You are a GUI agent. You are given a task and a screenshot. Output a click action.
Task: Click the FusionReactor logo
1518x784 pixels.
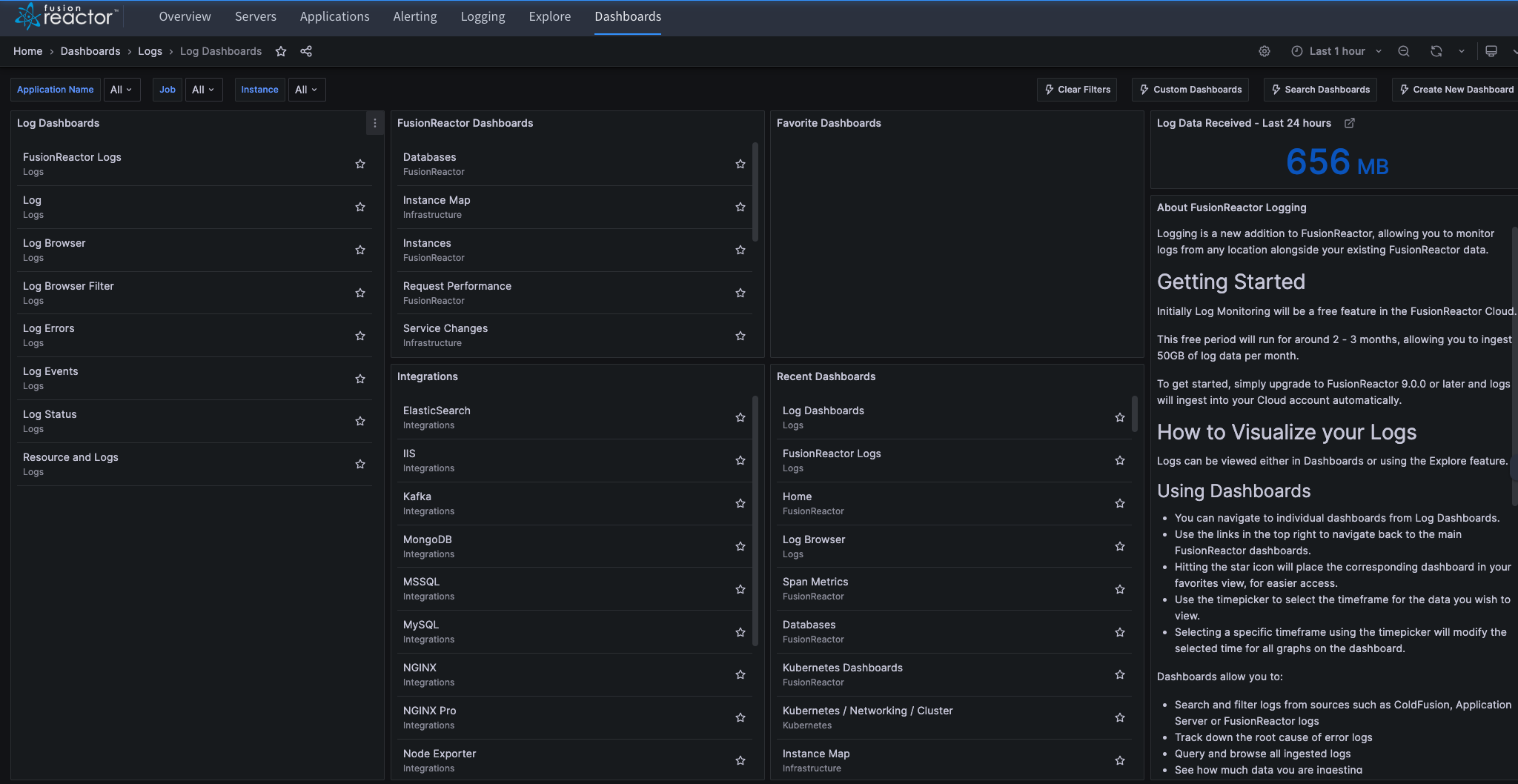coord(66,16)
